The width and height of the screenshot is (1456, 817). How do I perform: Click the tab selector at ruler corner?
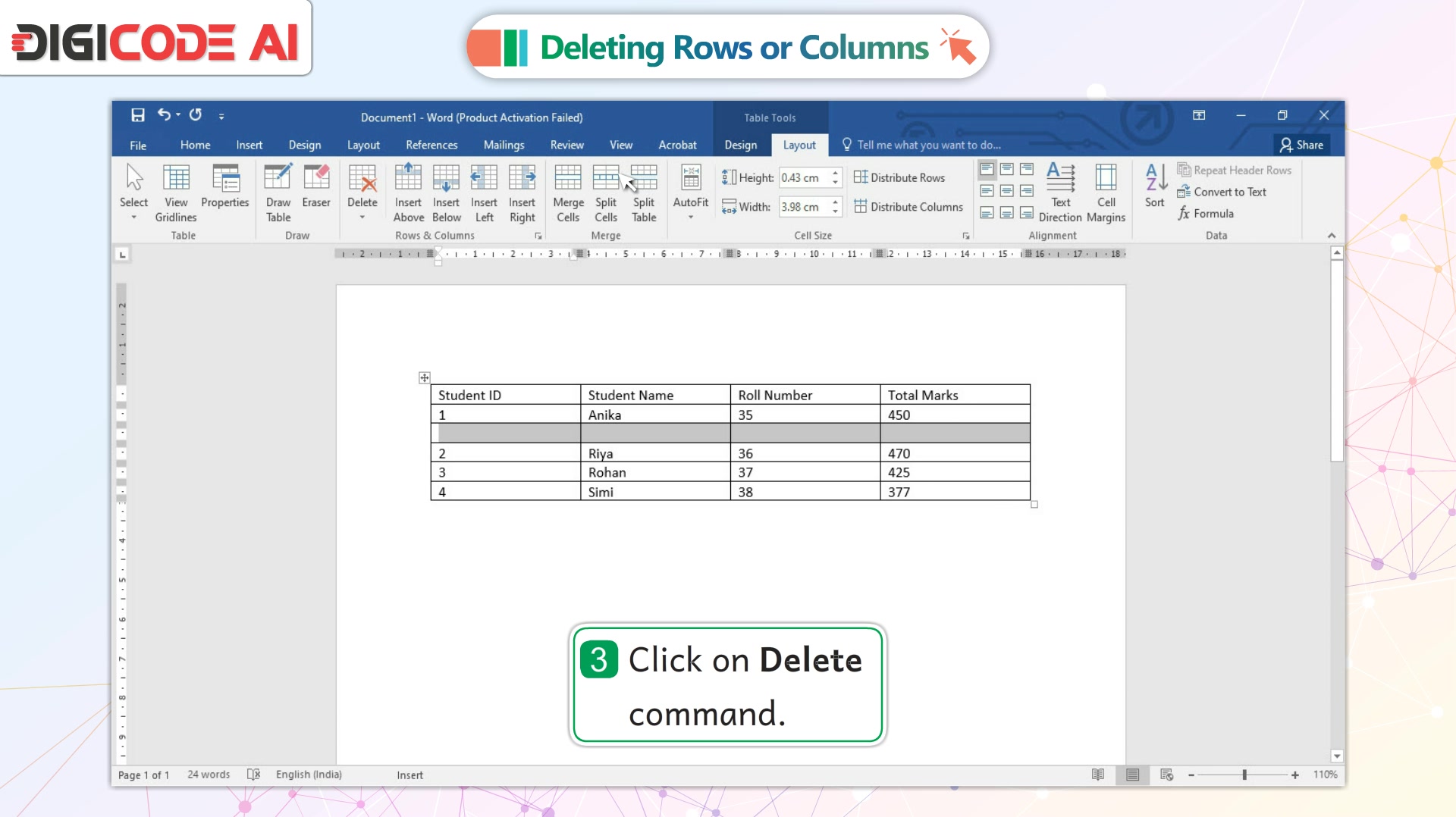[122, 255]
